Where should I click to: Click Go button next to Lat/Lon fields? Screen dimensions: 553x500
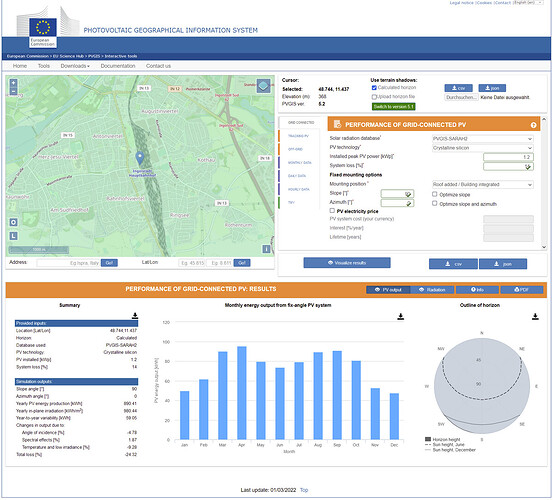[x=242, y=263]
